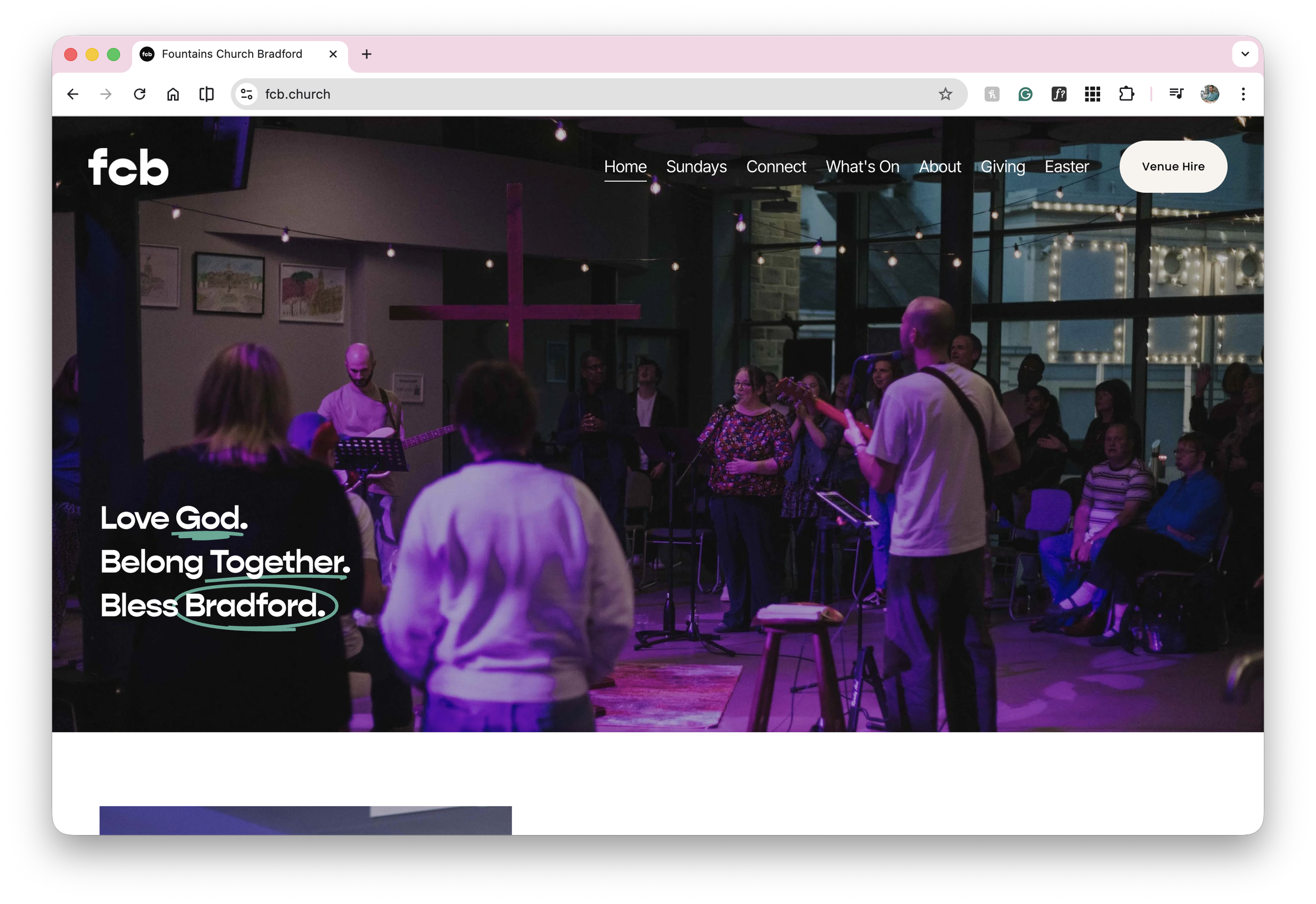Open Chrome three-dot menu
Image resolution: width=1316 pixels, height=904 pixels.
click(1243, 94)
